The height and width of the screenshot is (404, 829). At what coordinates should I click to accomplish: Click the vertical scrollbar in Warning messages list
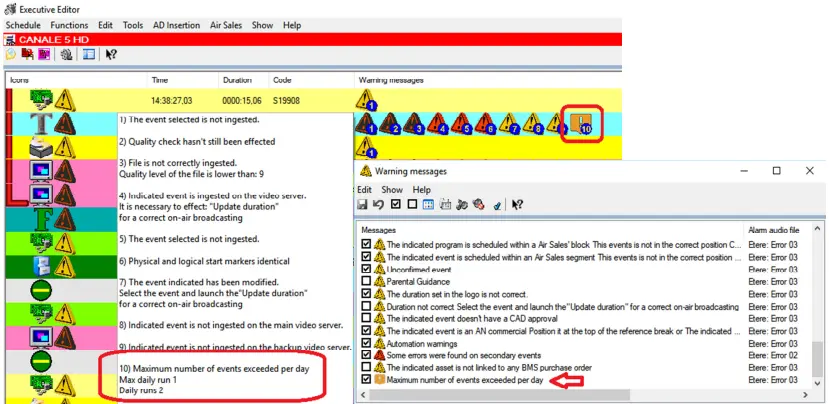(818, 300)
